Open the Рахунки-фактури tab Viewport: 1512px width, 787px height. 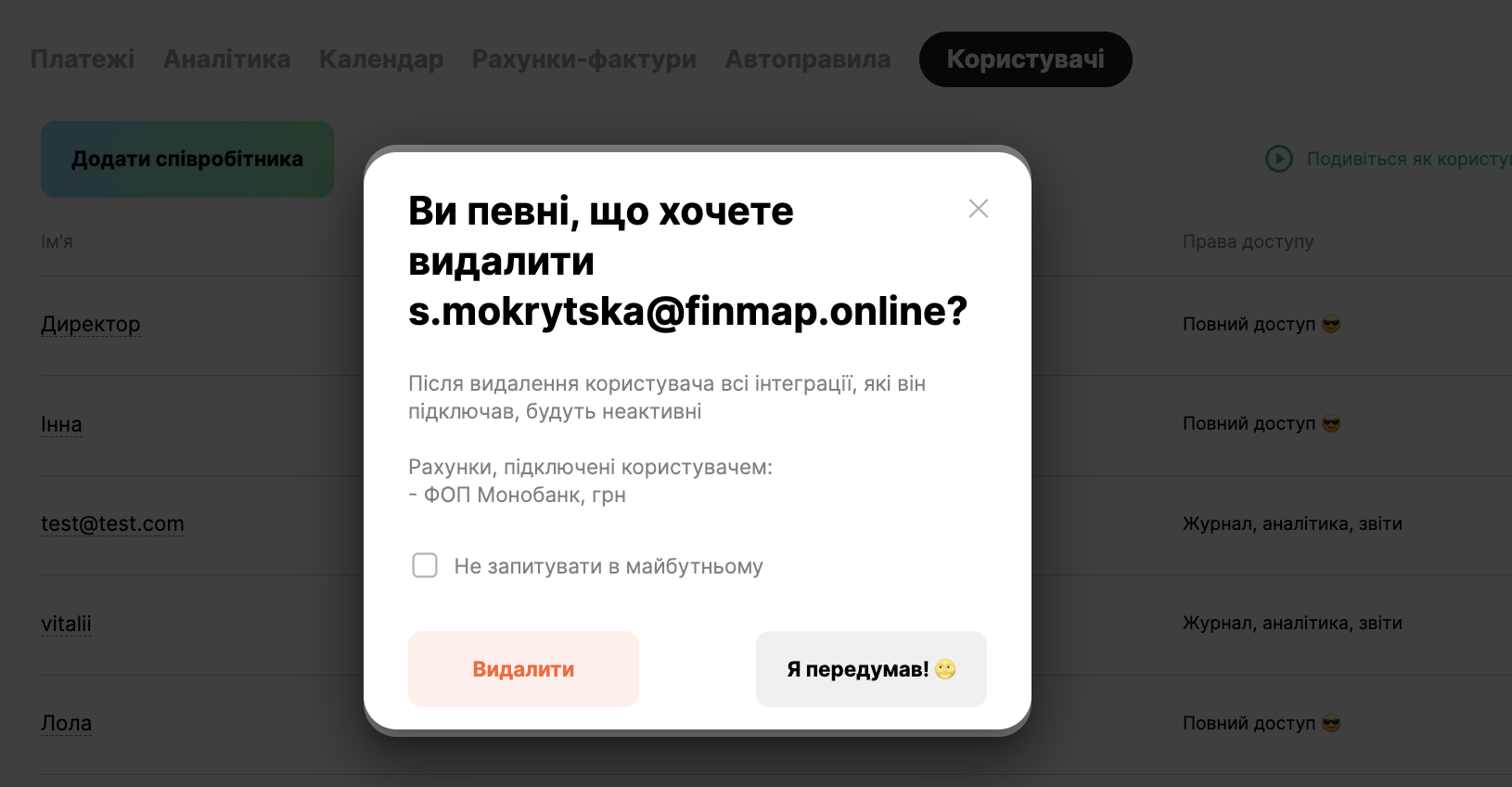[584, 59]
